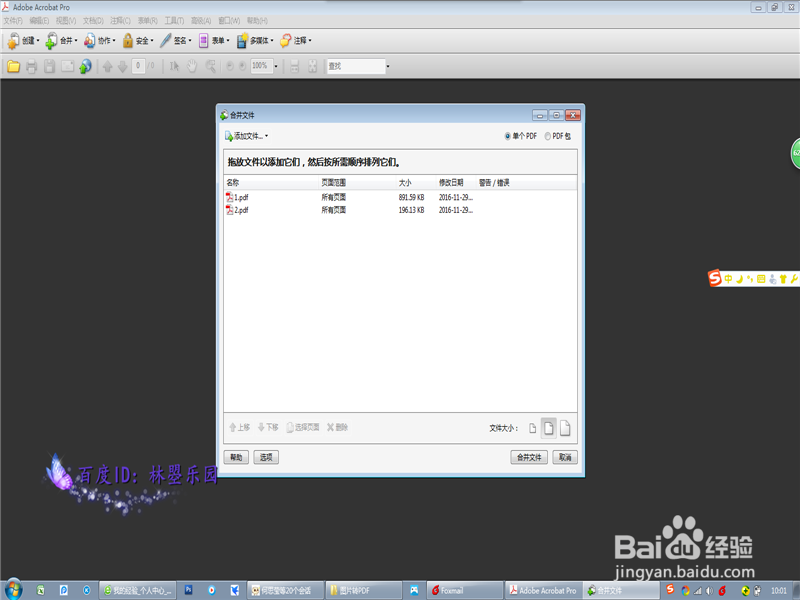Switch to Foxmail in the taskbar
This screenshot has width=800, height=600.
tap(465, 590)
